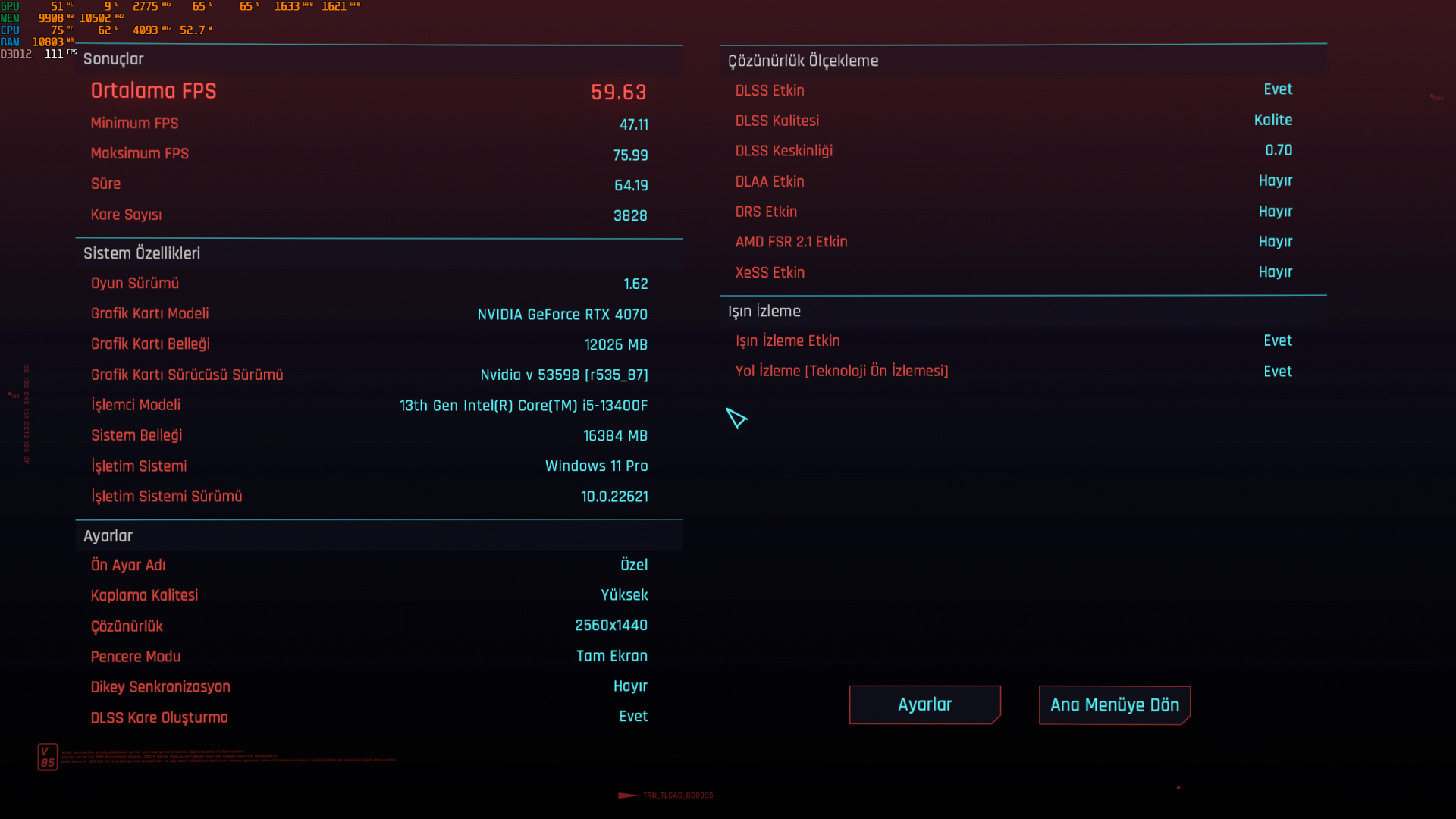The width and height of the screenshot is (1456, 819).
Task: Click the Sistem Özellikleri section header
Action: tap(142, 253)
